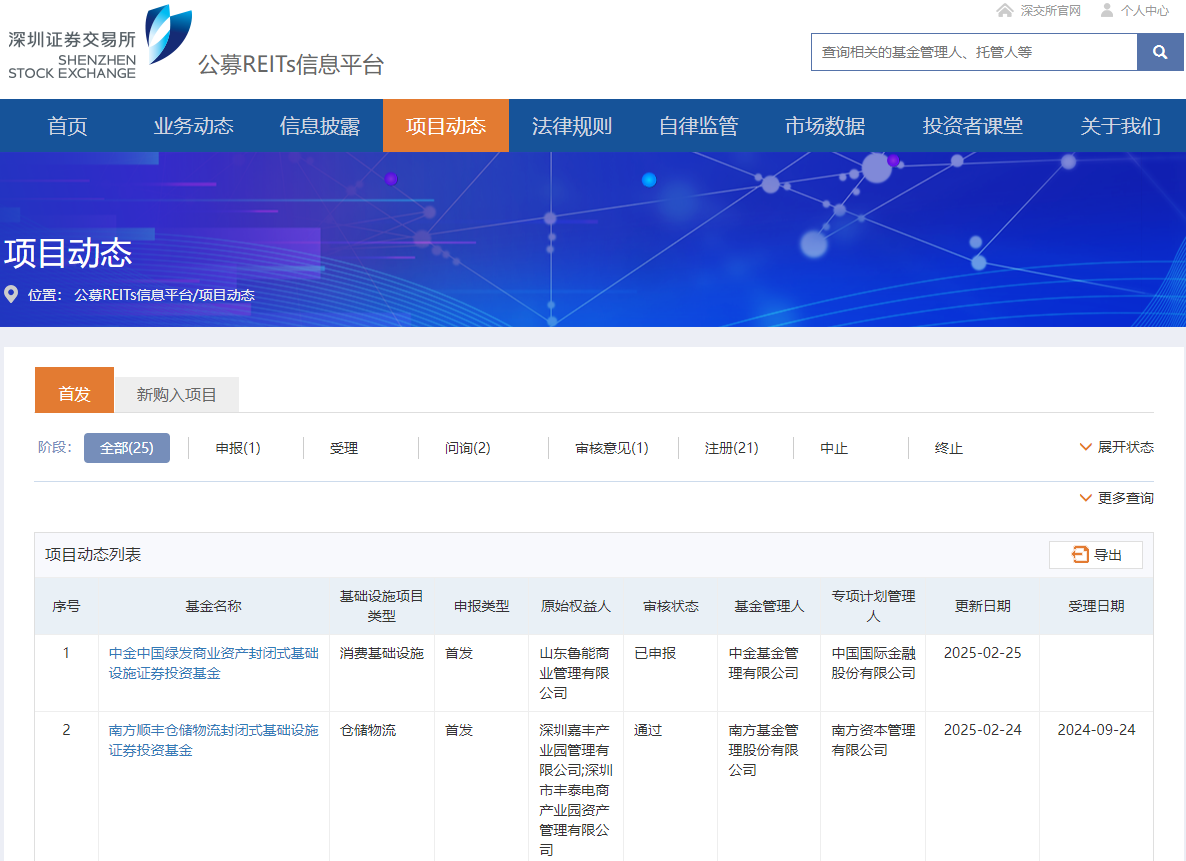Viewport: 1186px width, 861px height.
Task: Filter by 审核意见(1) stage
Action: click(x=612, y=448)
